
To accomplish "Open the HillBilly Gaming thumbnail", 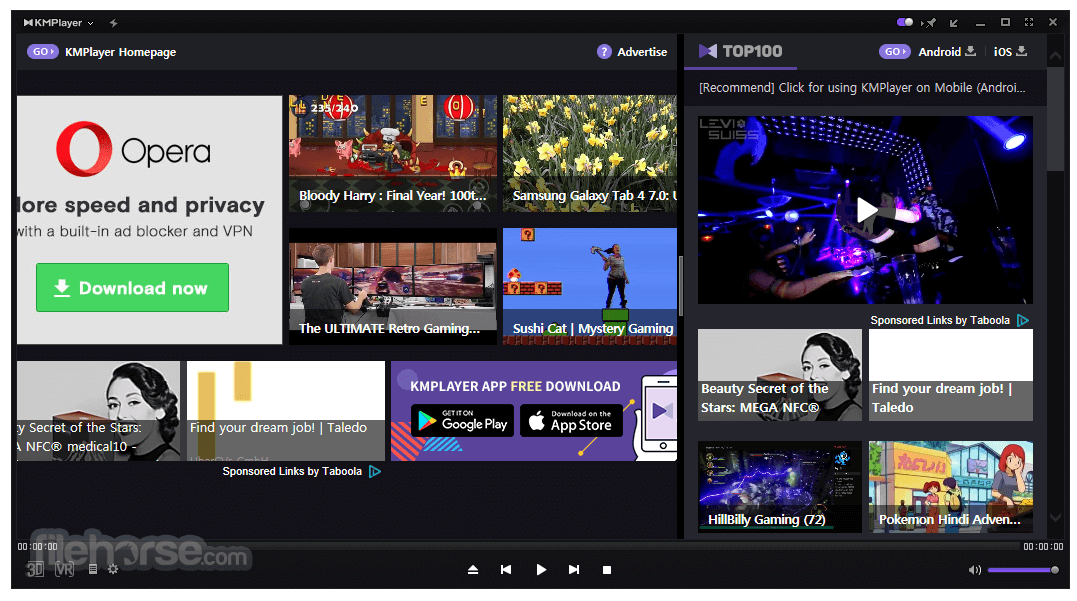I will 780,486.
